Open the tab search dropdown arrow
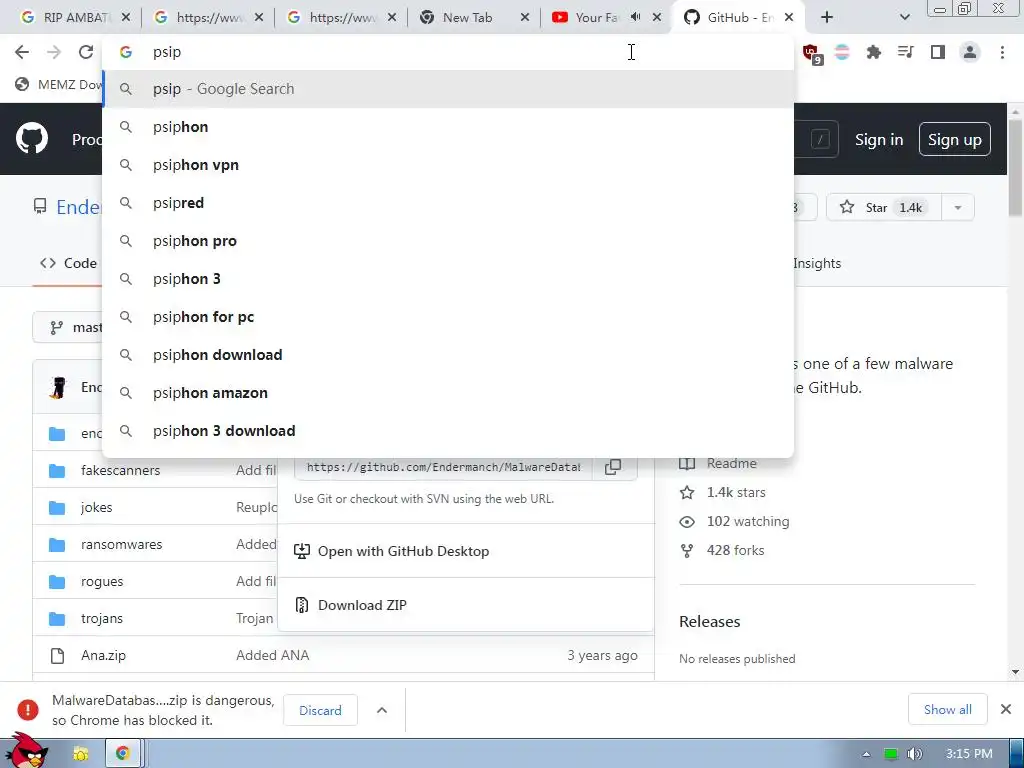Screen dimensions: 1024x768 pos(904,18)
